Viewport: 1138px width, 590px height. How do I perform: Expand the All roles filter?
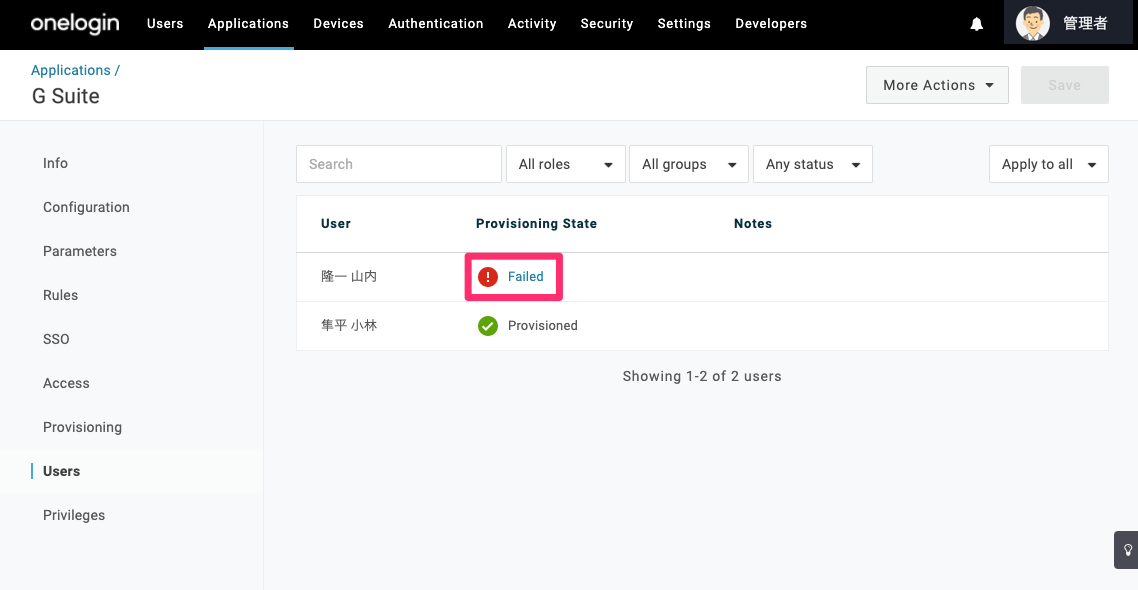click(565, 164)
